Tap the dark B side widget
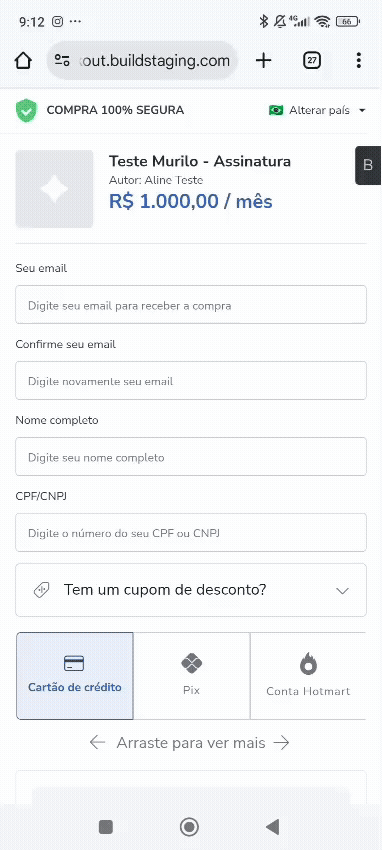The height and width of the screenshot is (850, 382). (368, 165)
